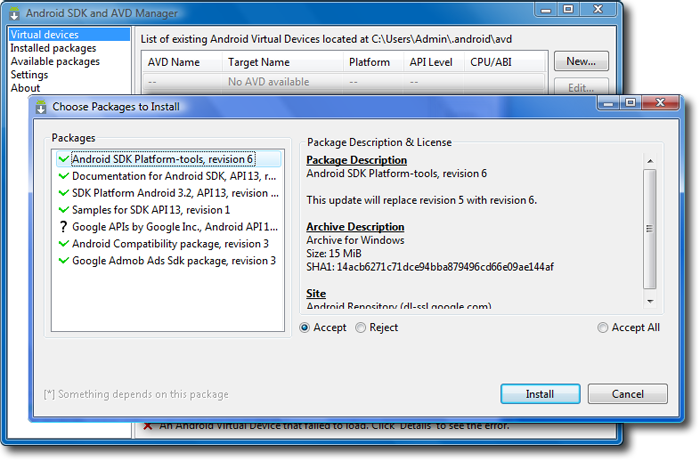Select SDK Platform Android 3.2, API 13 row
This screenshot has width=700, height=461.
click(169, 193)
